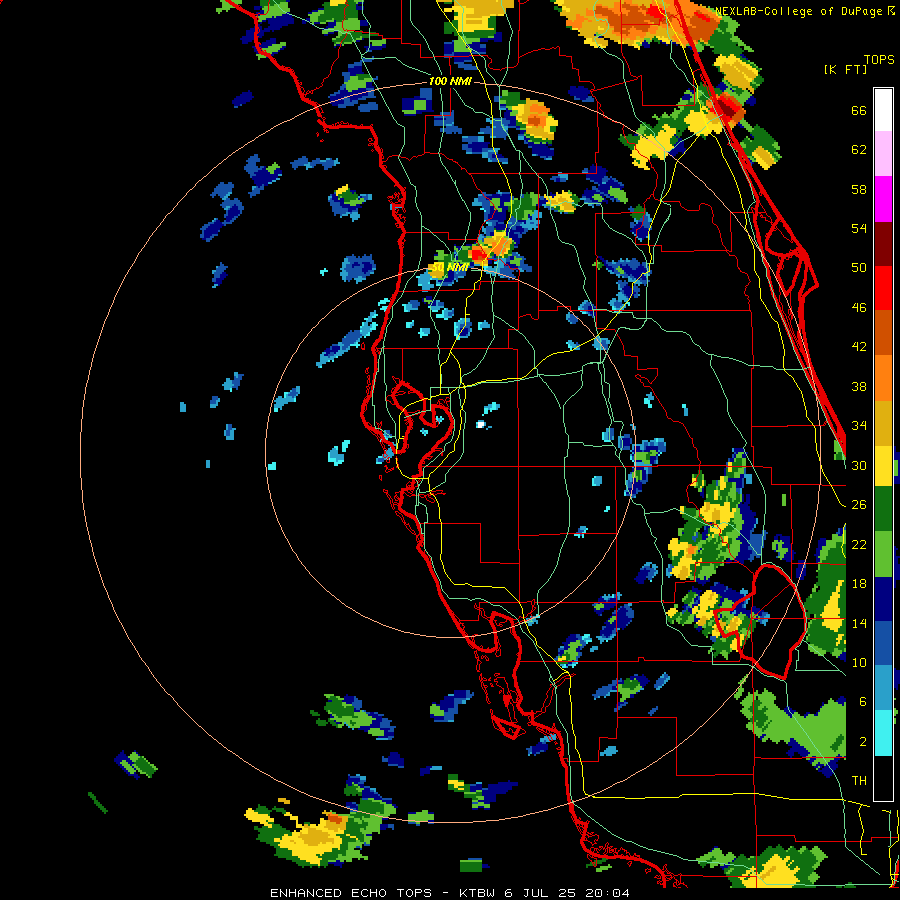Viewport: 900px width, 900px height.
Task: Click the [K FT] units label
Action: 845,69
